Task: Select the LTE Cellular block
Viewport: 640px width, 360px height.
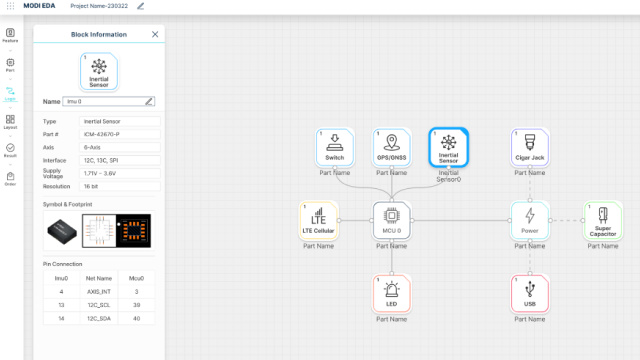Action: coord(318,220)
